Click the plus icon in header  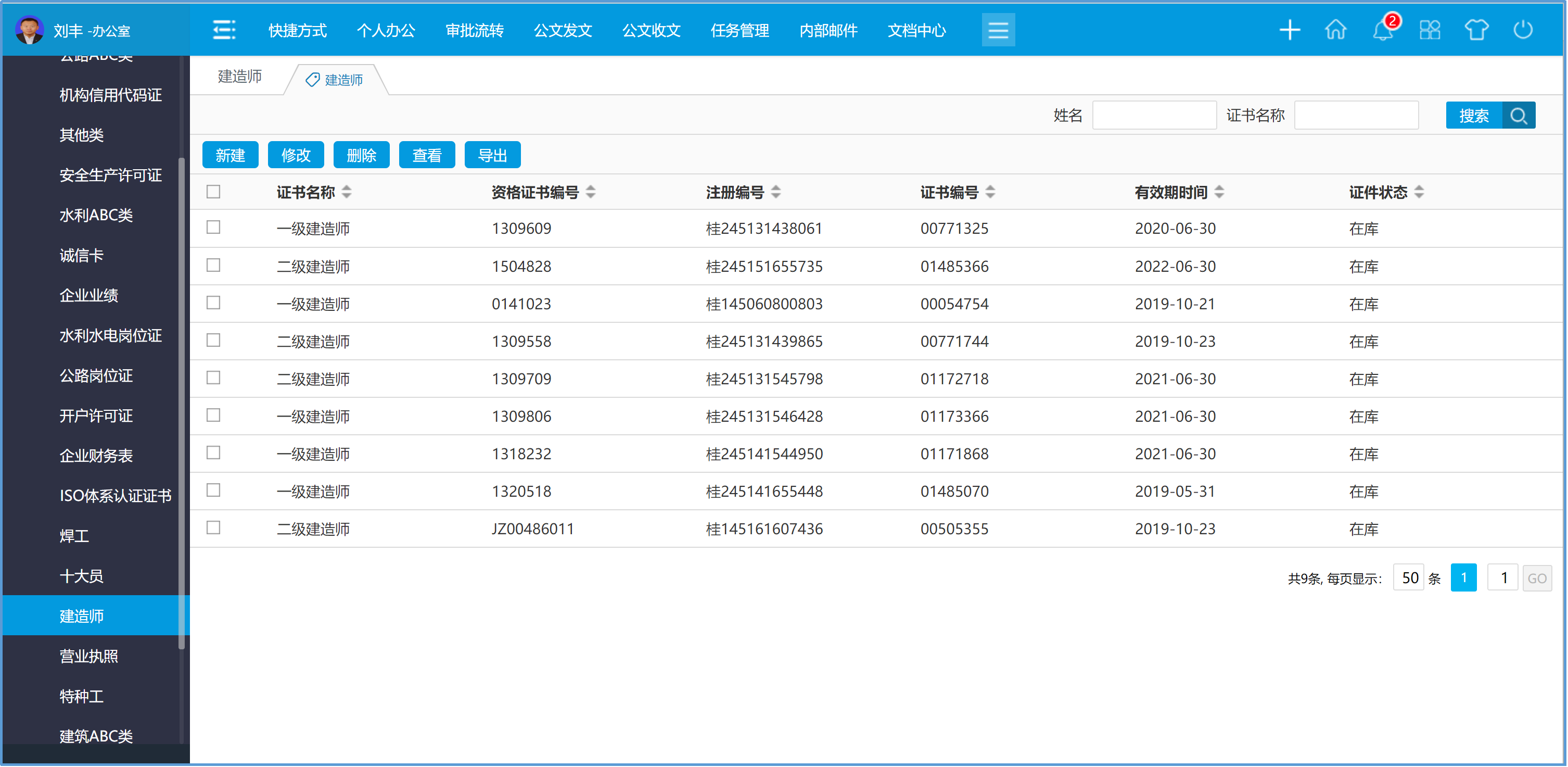pos(1289,30)
